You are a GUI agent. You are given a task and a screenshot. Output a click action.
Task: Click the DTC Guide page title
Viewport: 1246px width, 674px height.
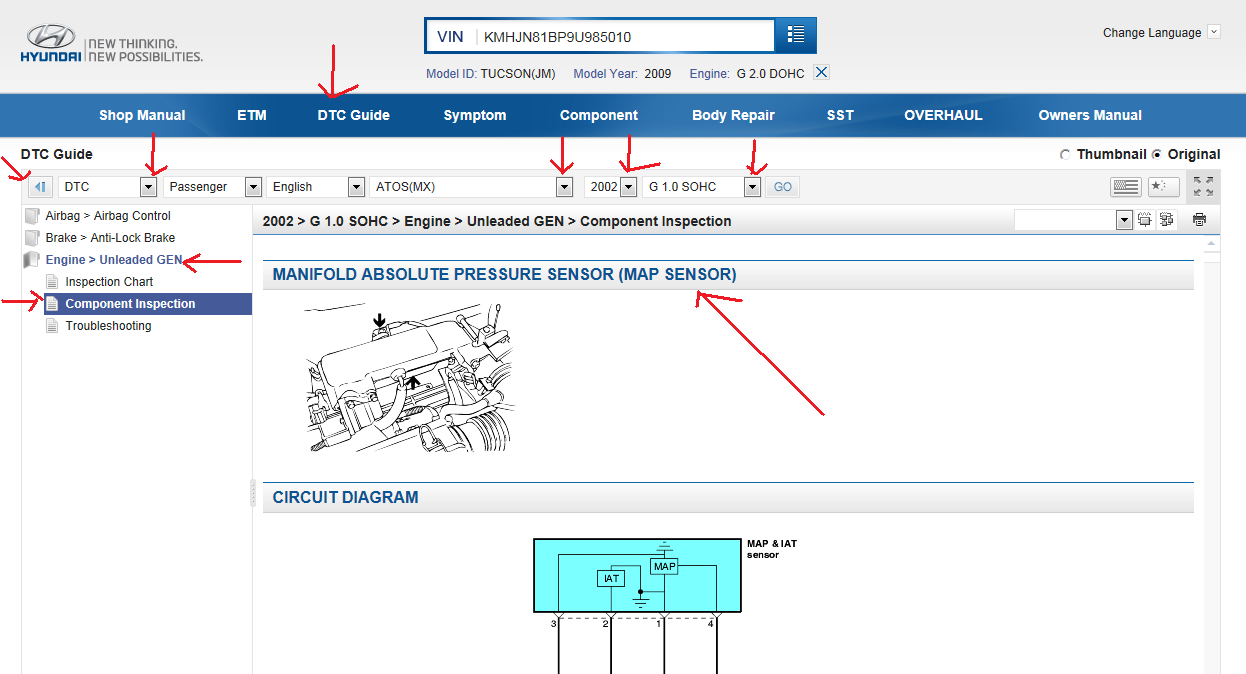56,154
